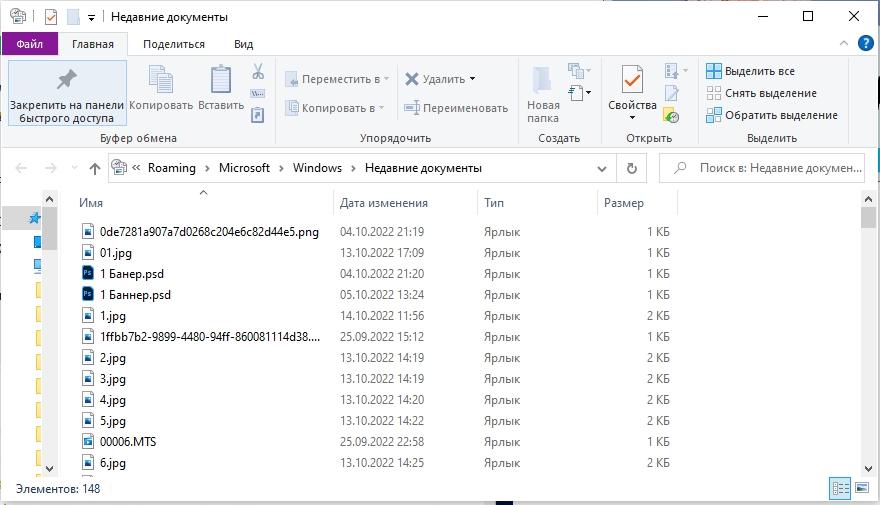
Task: Open the new item icon dropdown
Action: [579, 71]
